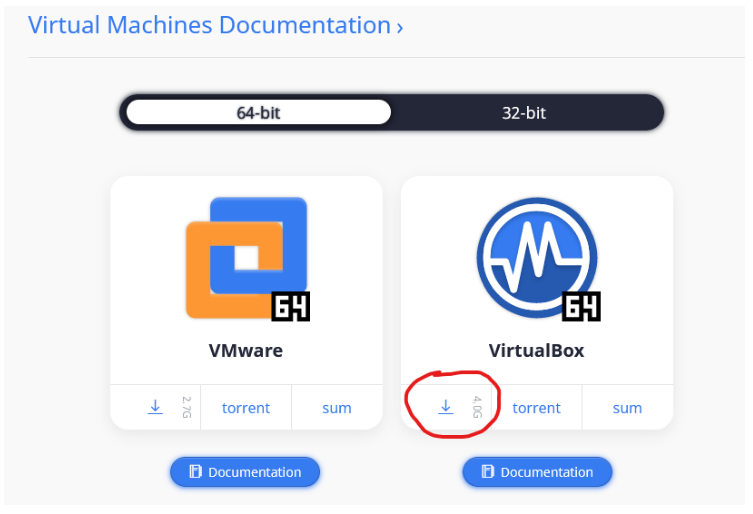Click the chevron after Virtual Machines Documentation

[x=400, y=28]
